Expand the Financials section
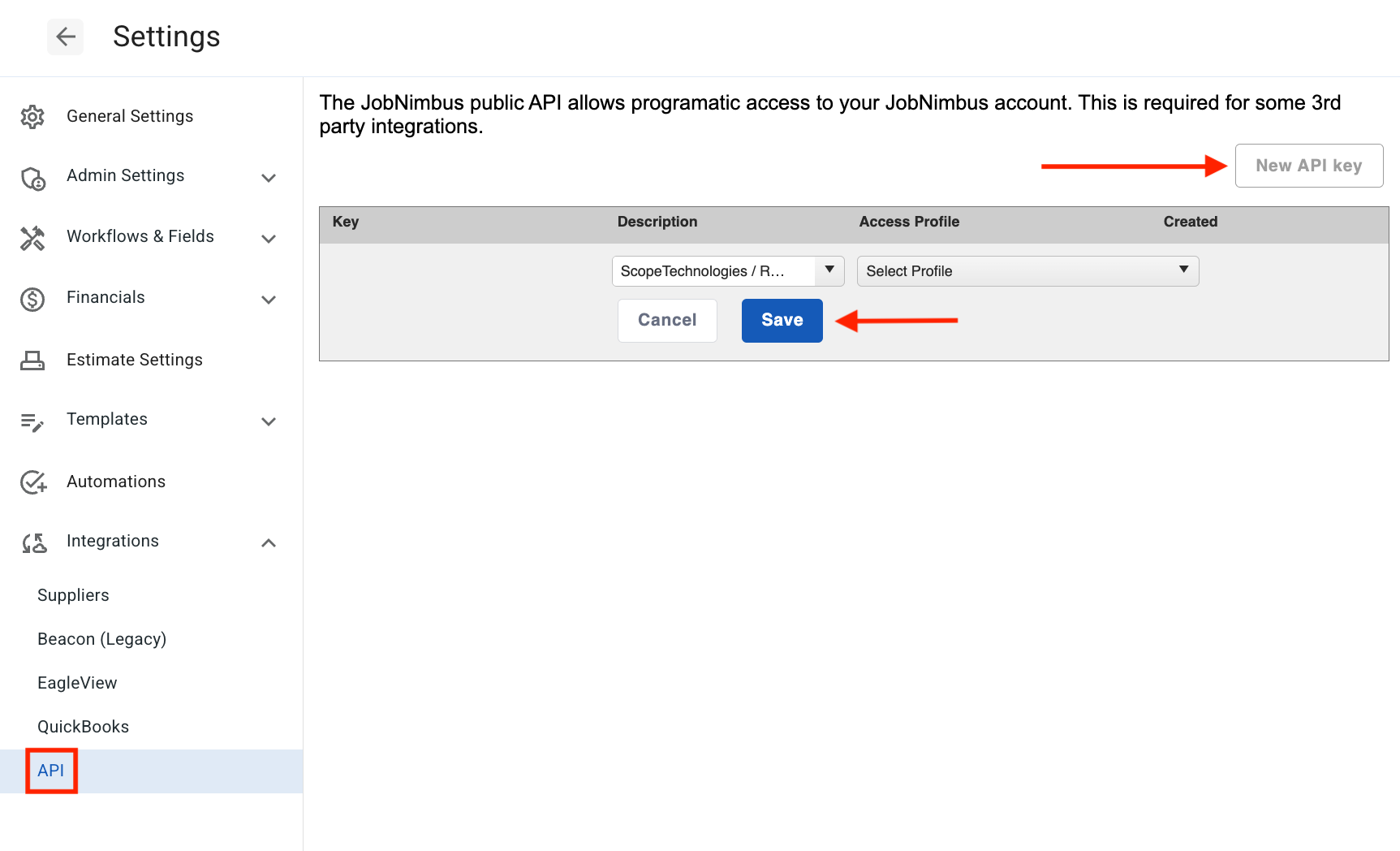 pyautogui.click(x=269, y=300)
